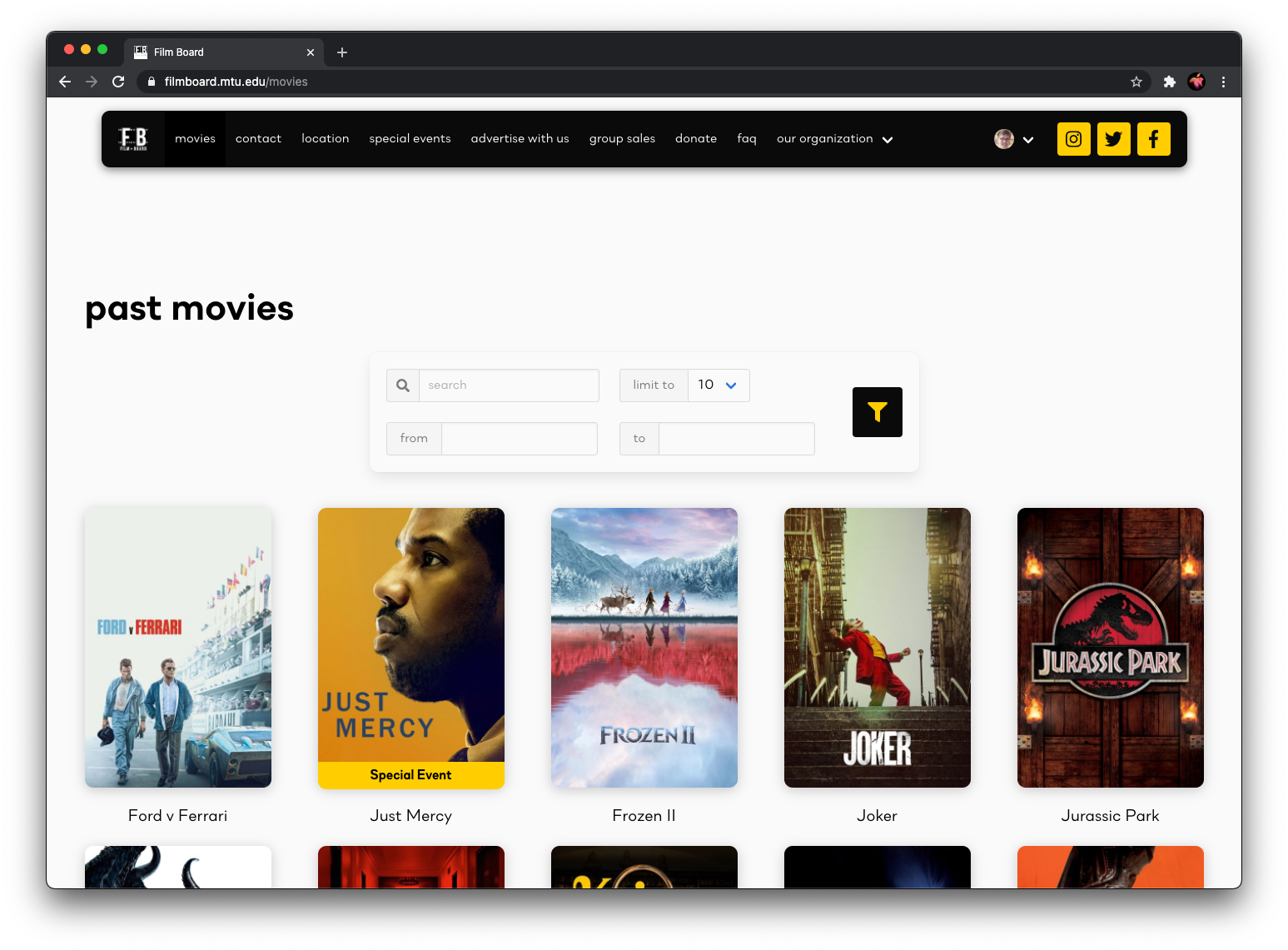Open the Film Board Twitter page
The width and height of the screenshot is (1288, 950).
point(1113,139)
